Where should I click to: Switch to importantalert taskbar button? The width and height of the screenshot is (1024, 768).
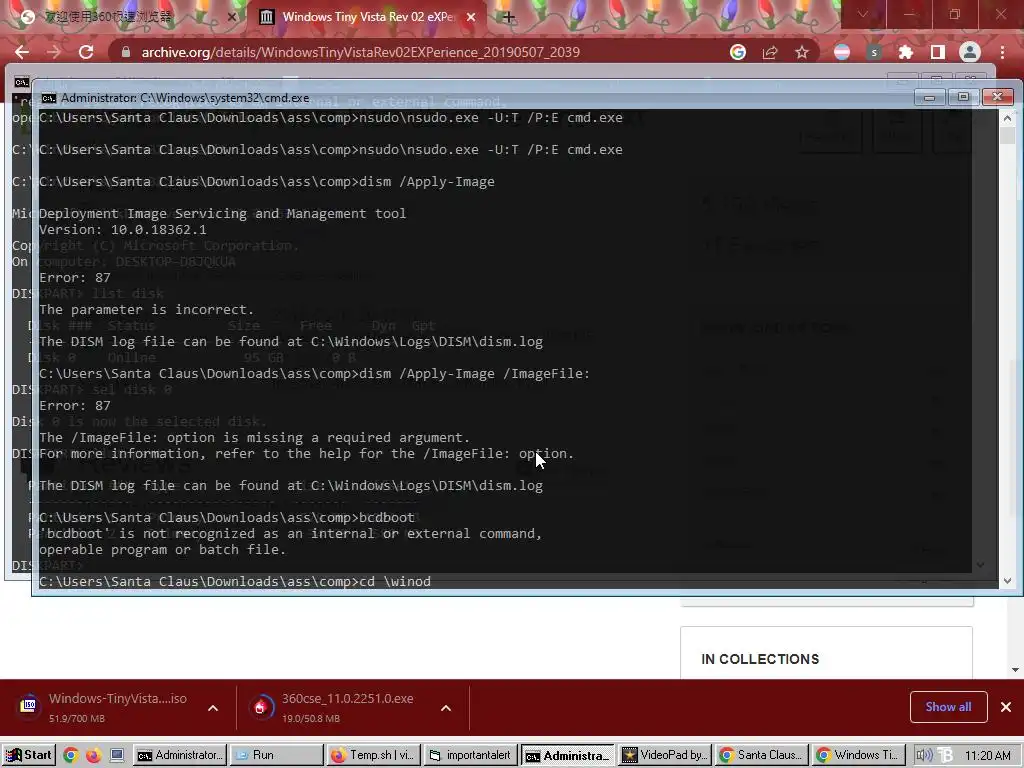[x=470, y=755]
